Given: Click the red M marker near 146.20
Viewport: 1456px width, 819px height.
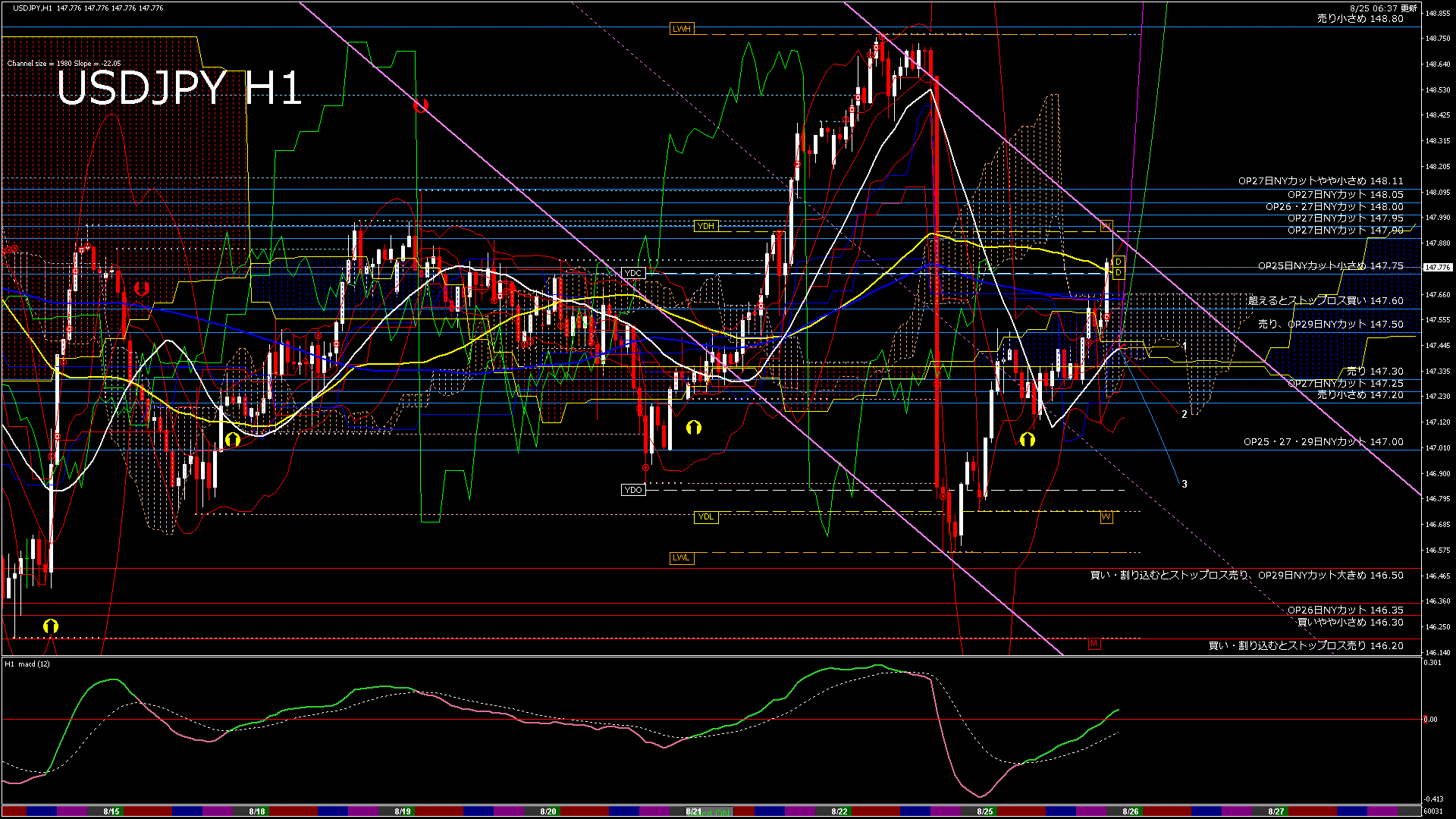Looking at the screenshot, I should click(1094, 644).
